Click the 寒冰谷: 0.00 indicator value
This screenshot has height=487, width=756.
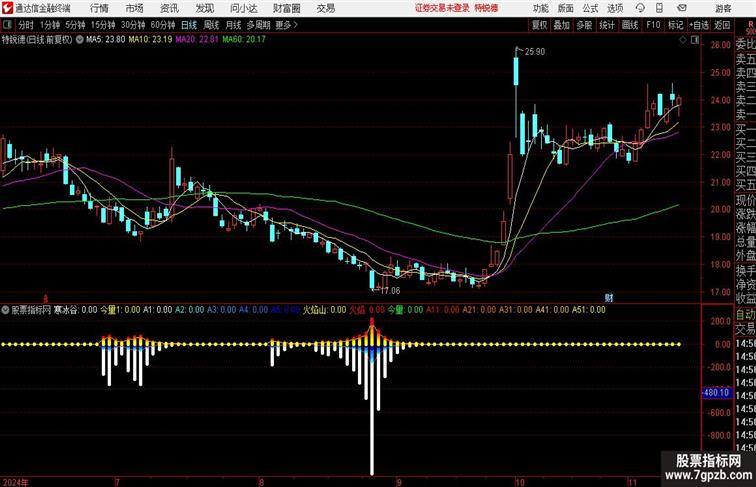point(75,310)
